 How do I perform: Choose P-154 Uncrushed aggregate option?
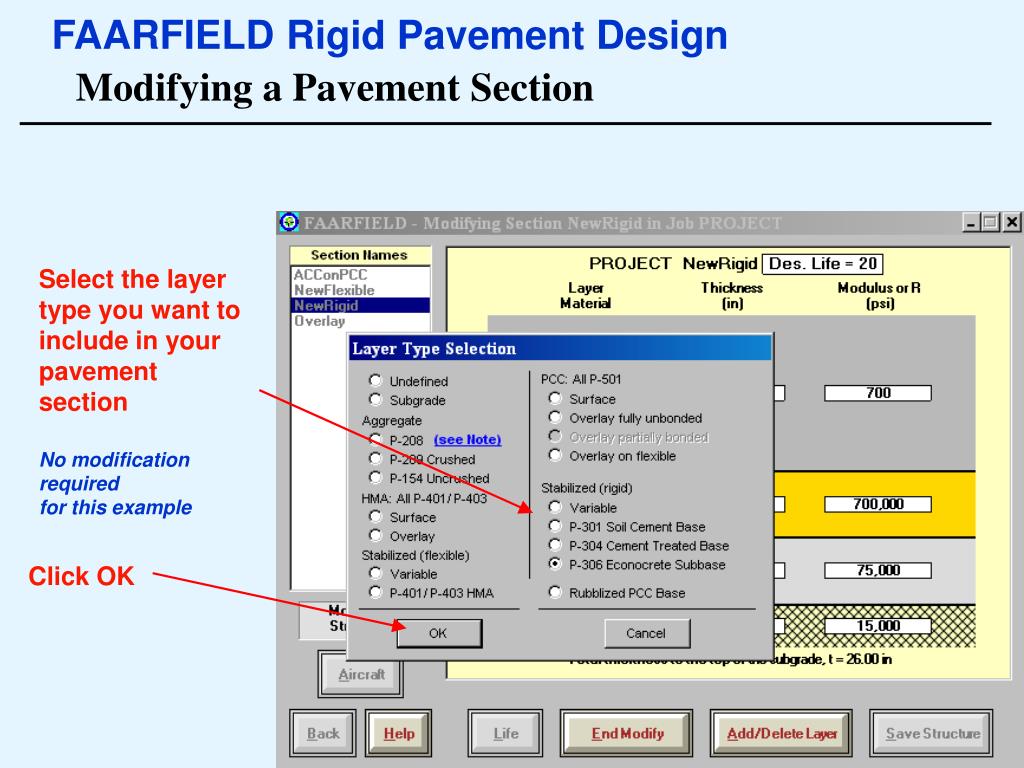[375, 477]
